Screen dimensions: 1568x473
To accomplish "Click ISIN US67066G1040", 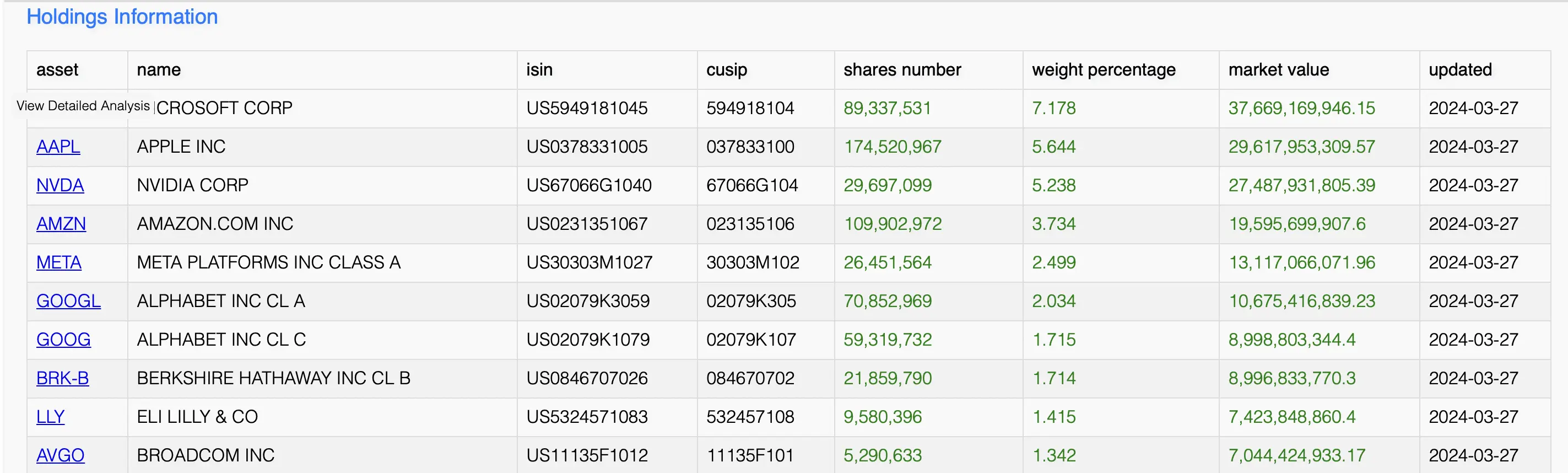I will coord(588,185).
